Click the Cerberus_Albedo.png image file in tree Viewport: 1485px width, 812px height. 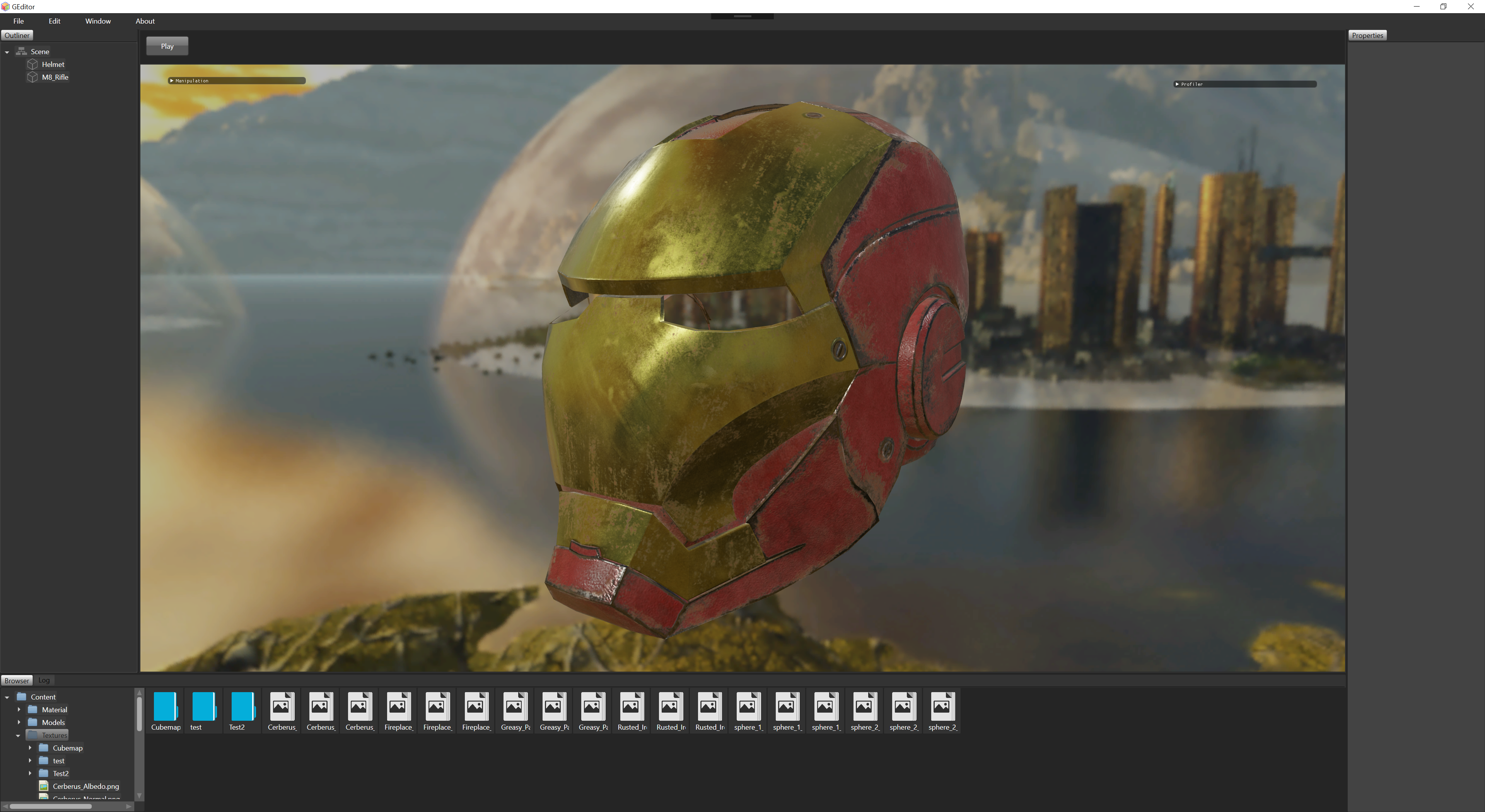point(85,786)
